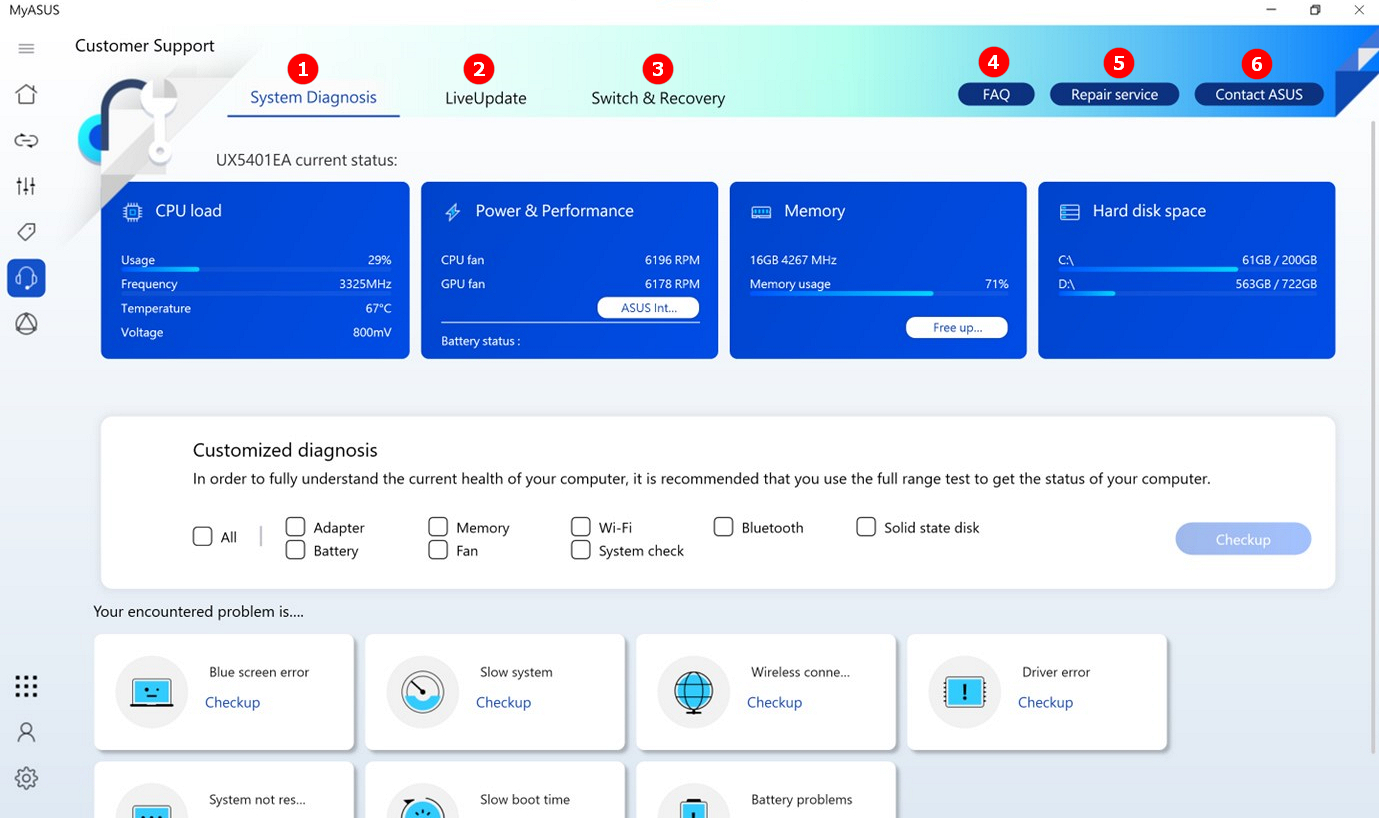Check the Bluetooth checkbox
Image resolution: width=1379 pixels, height=818 pixels.
tap(724, 527)
